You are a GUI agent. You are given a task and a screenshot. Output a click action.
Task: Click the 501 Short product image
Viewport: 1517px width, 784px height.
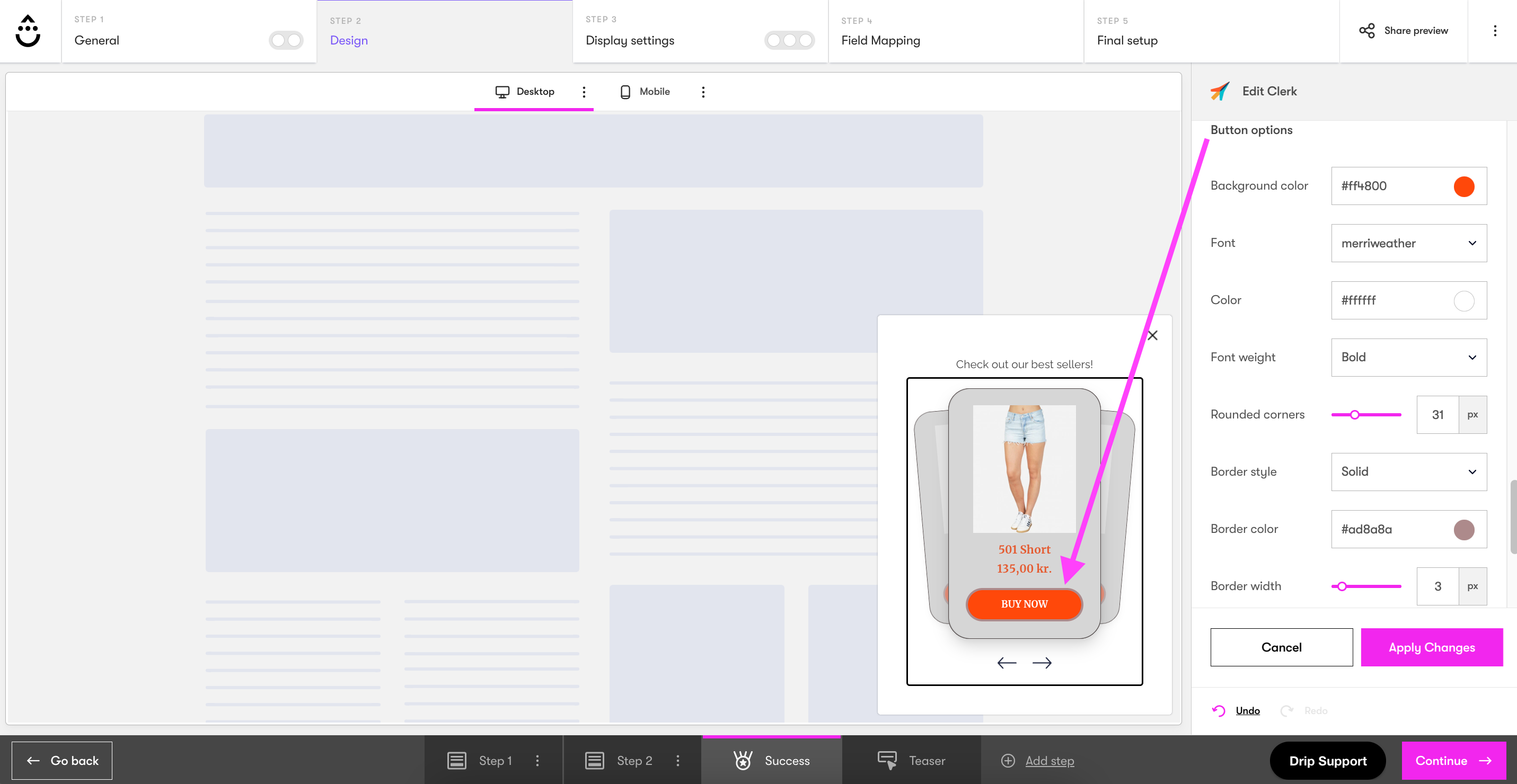coord(1024,468)
